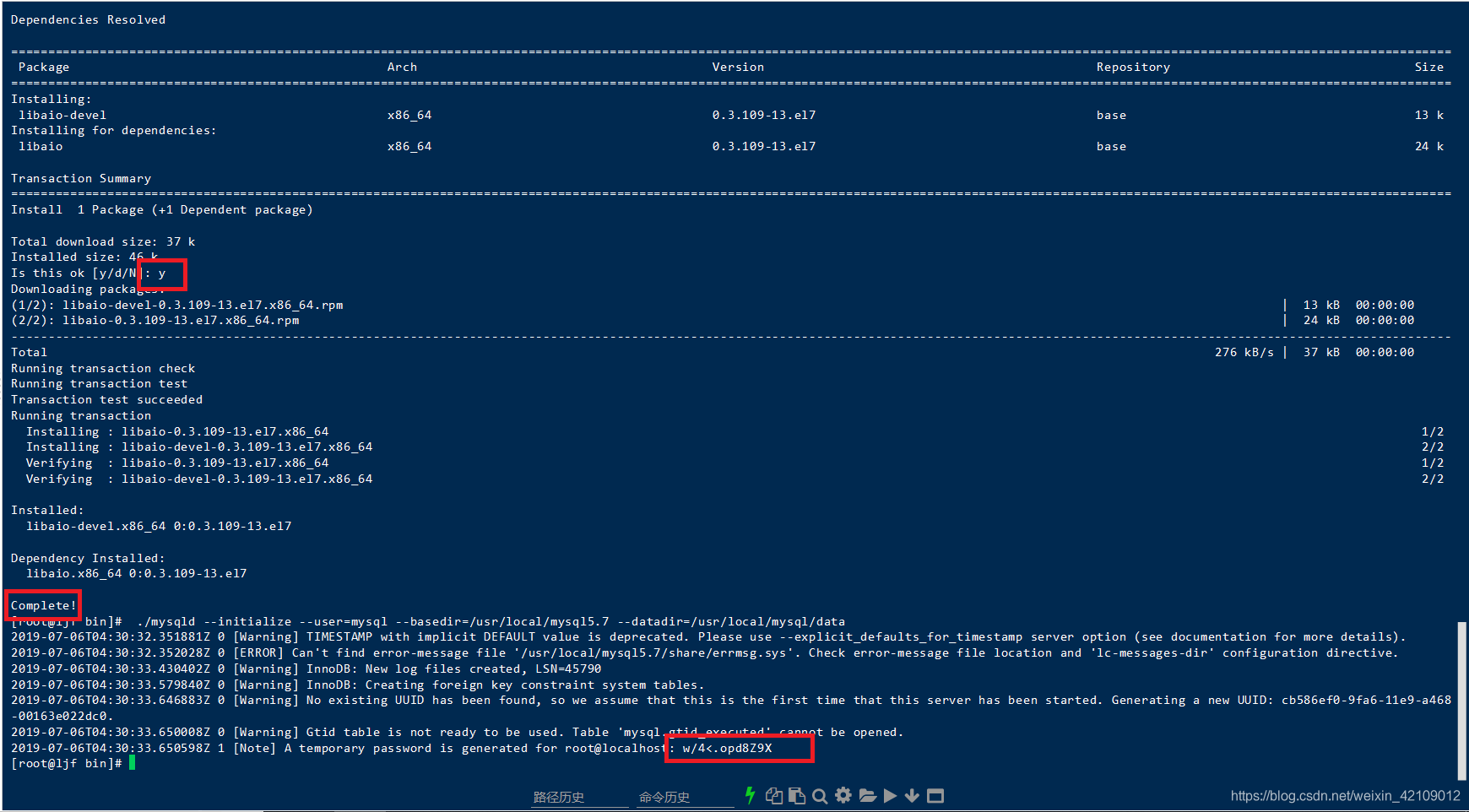The image size is (1469, 812).
Task: Click 'Transaction test succeeded' line
Action: click(106, 399)
